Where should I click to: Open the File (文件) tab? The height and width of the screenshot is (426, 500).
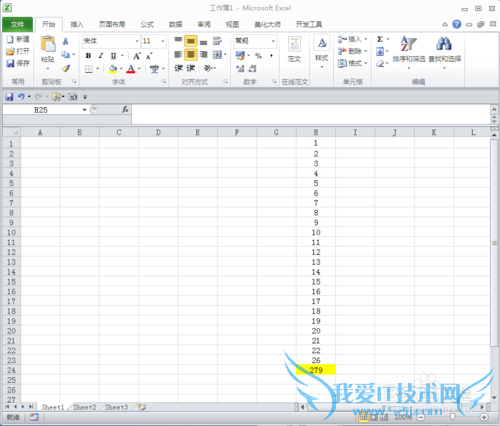point(17,24)
